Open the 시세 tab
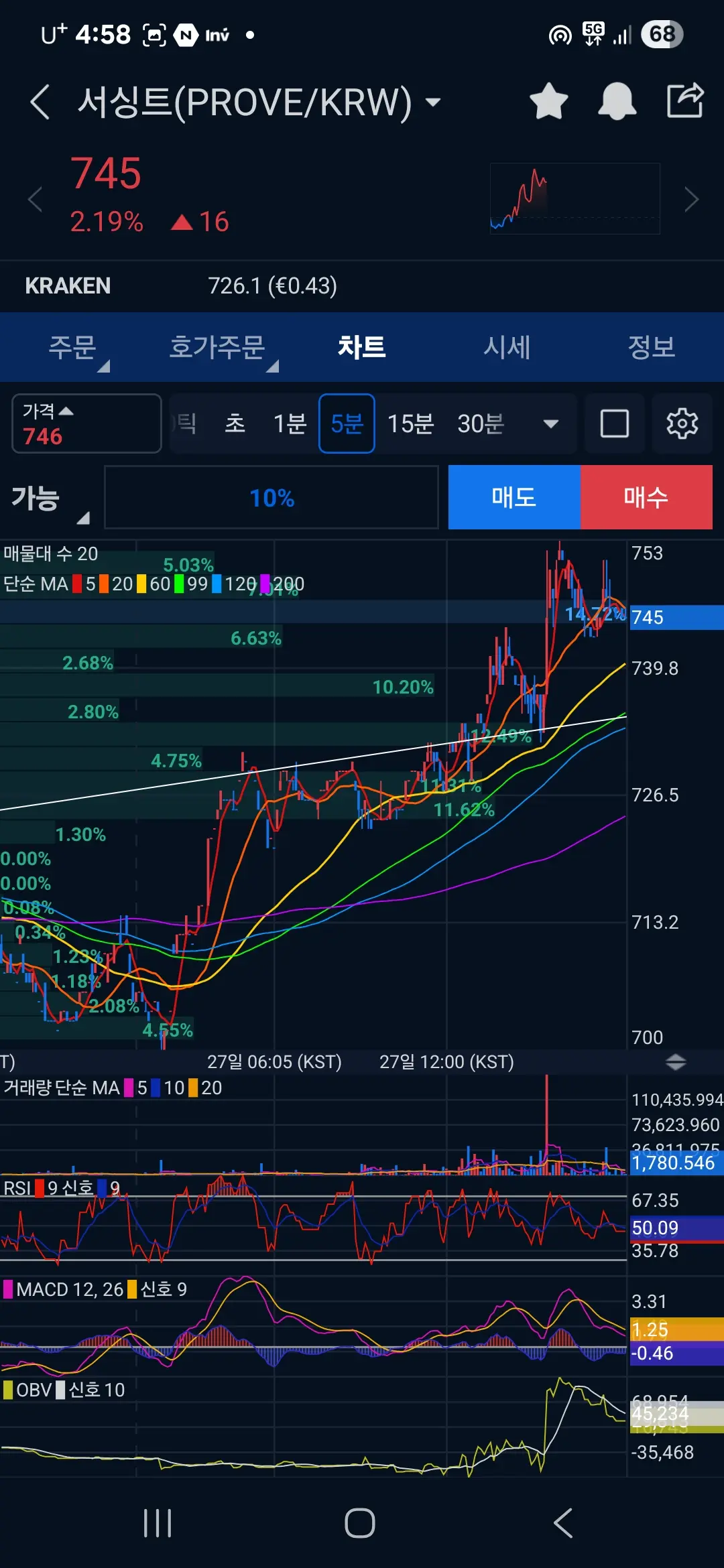The height and width of the screenshot is (1568, 724). coord(507,347)
